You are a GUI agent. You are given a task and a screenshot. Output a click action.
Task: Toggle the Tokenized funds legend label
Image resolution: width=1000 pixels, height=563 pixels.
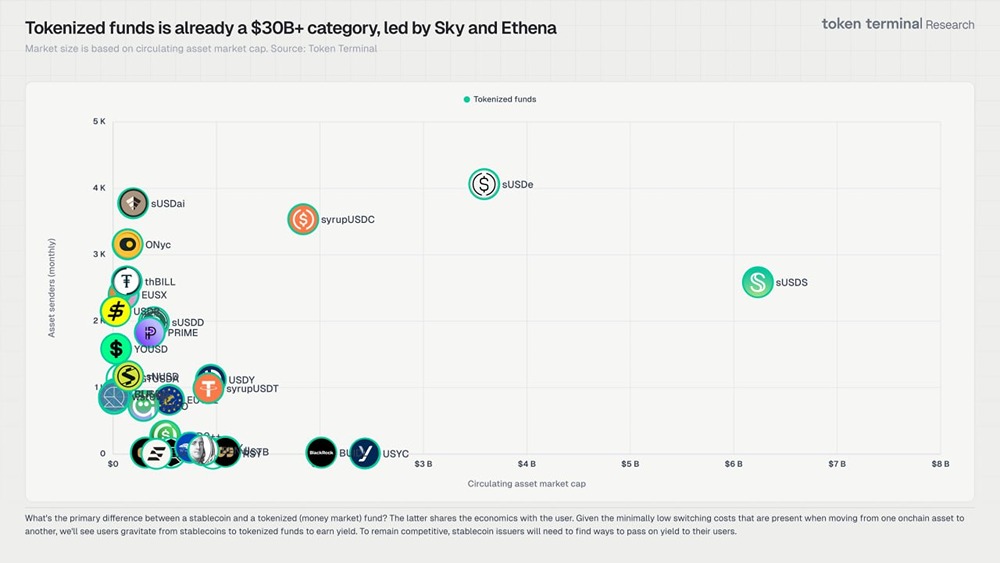coord(505,99)
